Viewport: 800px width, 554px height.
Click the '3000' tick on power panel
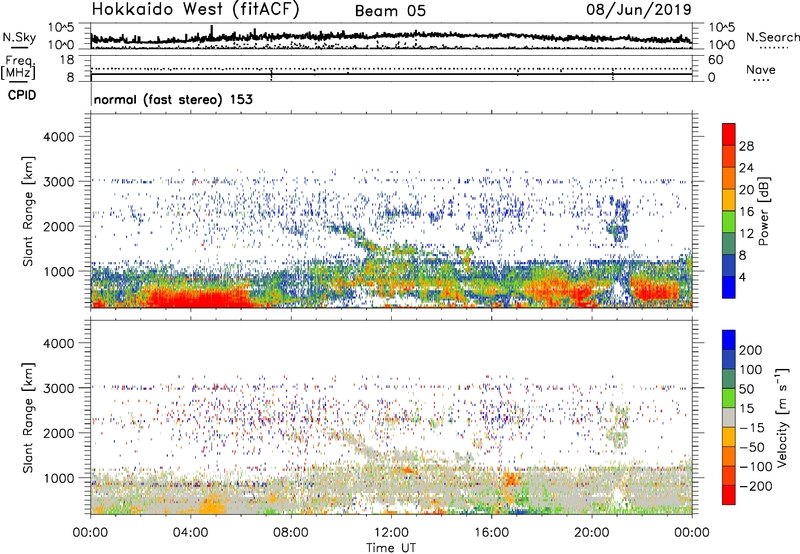58,182
